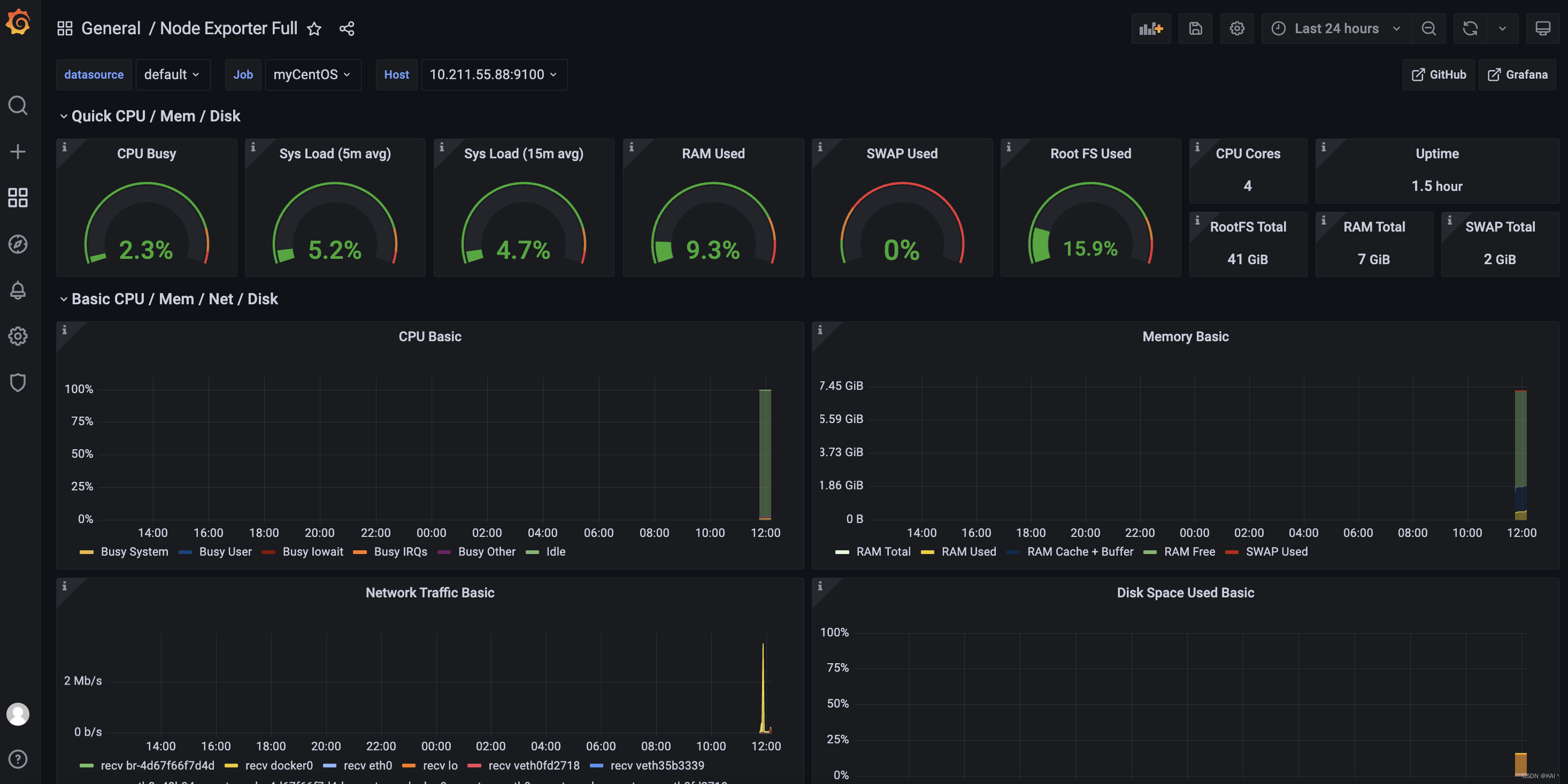Open the sidebar search icon
This screenshot has height=784, width=1568.
tap(18, 105)
